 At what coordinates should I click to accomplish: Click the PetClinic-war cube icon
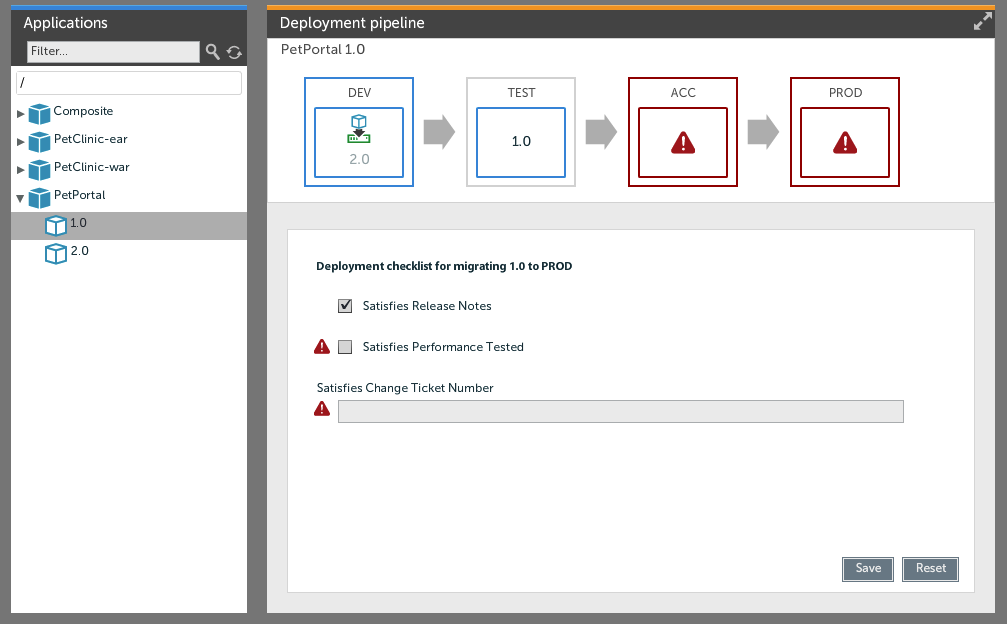click(39, 169)
